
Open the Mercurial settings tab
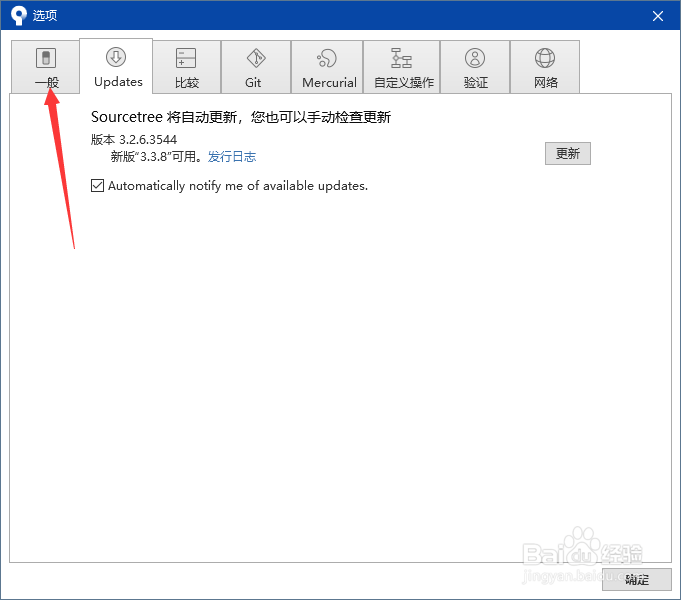click(327, 67)
